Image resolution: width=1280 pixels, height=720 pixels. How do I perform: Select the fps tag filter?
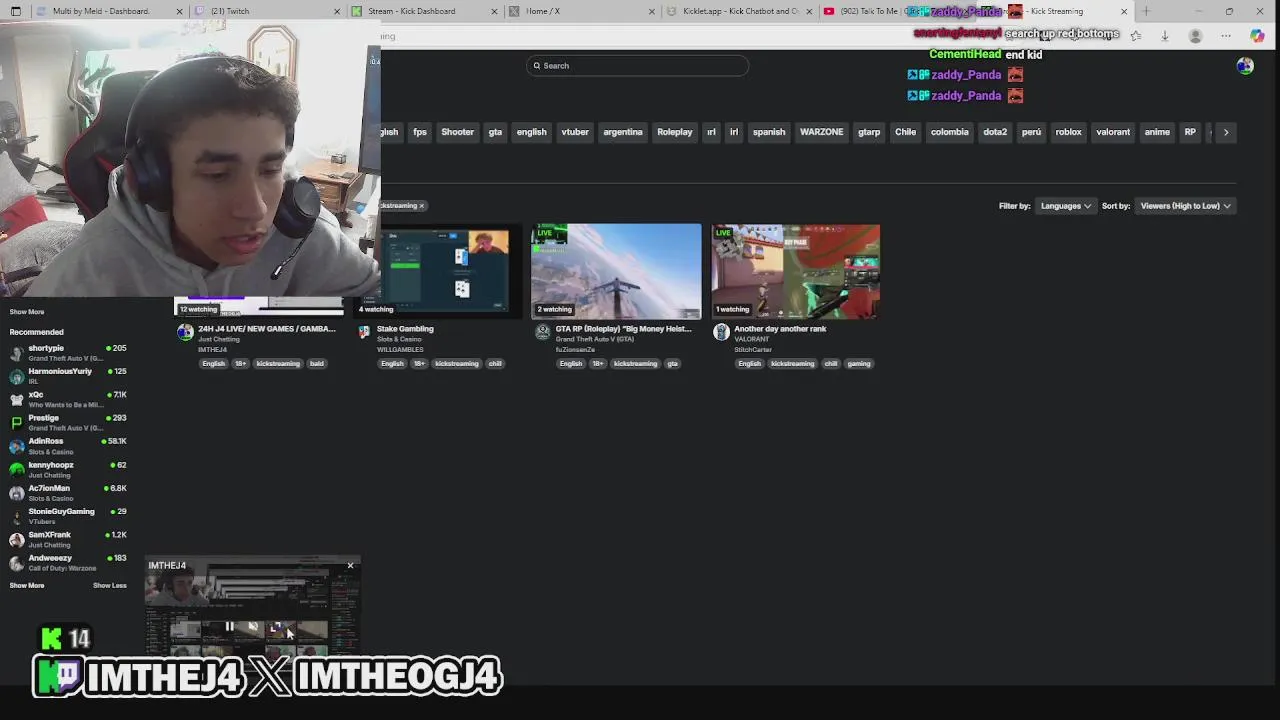[x=420, y=132]
